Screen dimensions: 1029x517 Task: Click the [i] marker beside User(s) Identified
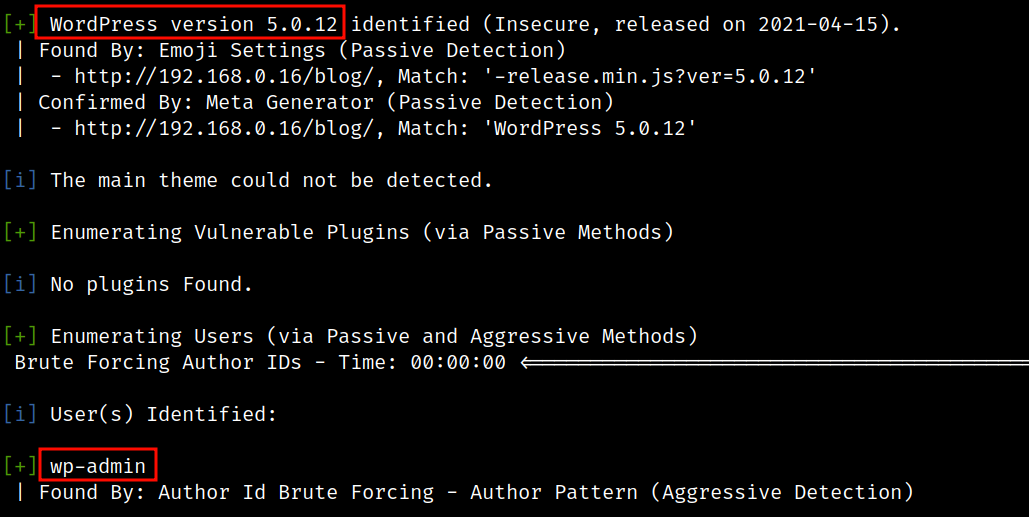tap(20, 414)
